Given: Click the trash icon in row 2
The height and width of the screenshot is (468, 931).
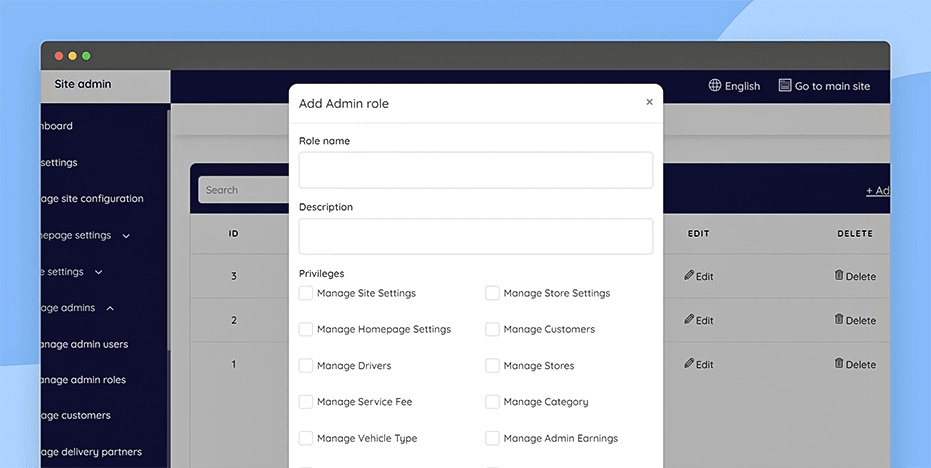Looking at the screenshot, I should point(839,319).
